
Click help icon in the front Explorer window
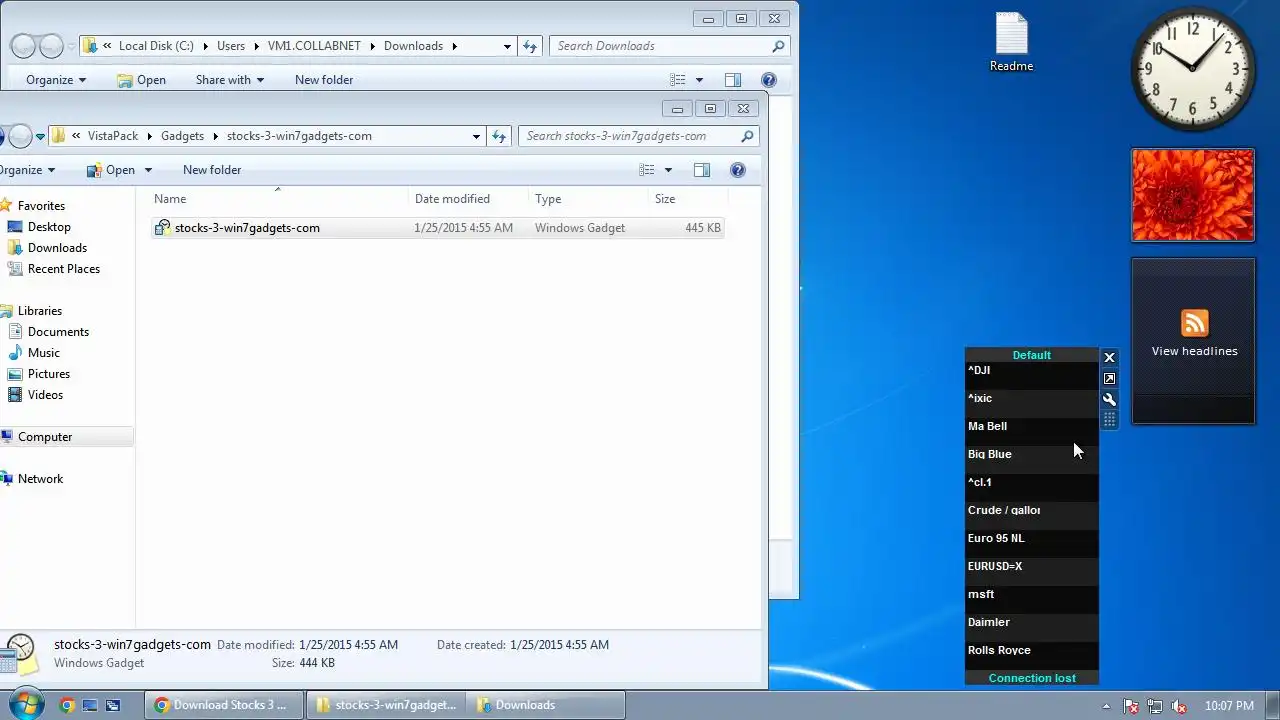(x=738, y=170)
